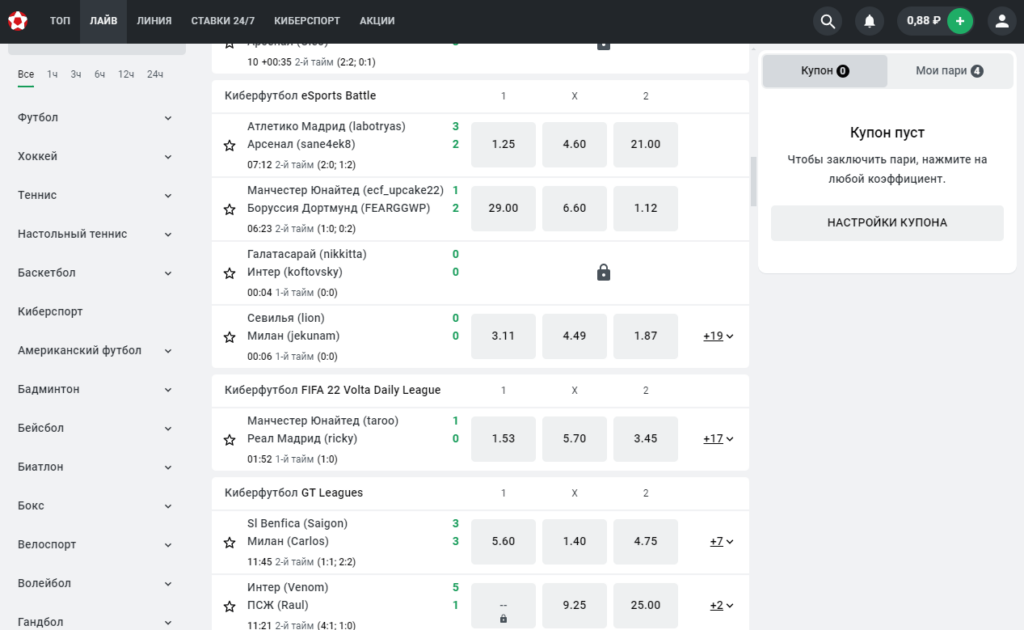The image size is (1024, 630).
Task: Favorite the Галатасарай vs Интер match
Action: pos(229,273)
